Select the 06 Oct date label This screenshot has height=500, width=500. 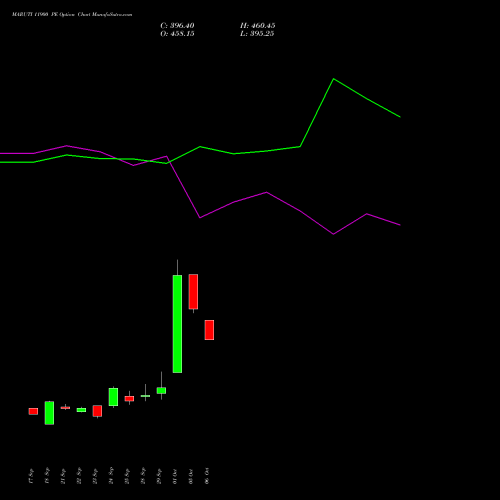tap(207, 476)
